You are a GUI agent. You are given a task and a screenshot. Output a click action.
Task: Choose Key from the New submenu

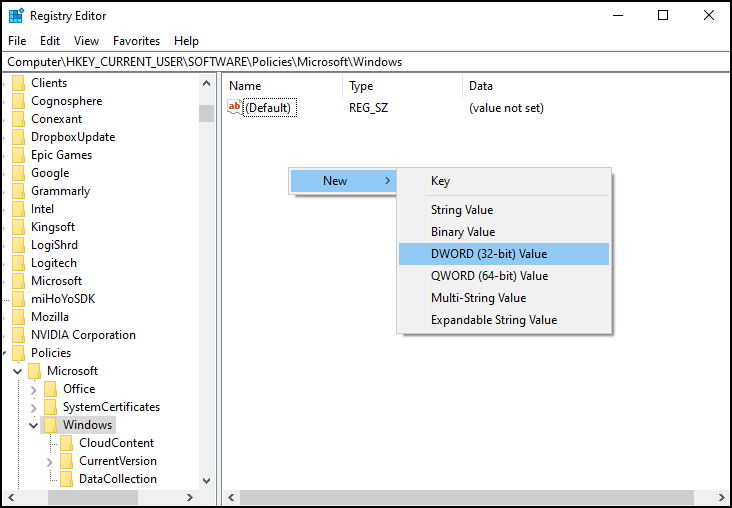coord(504,181)
